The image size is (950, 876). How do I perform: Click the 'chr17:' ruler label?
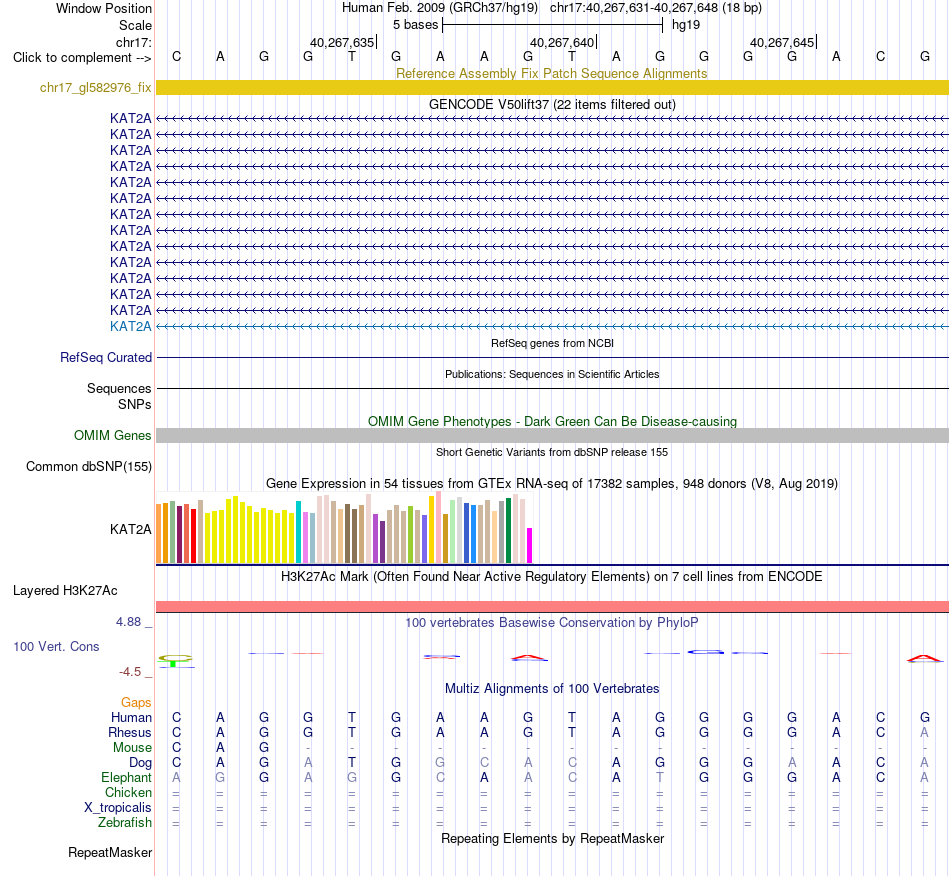(133, 42)
